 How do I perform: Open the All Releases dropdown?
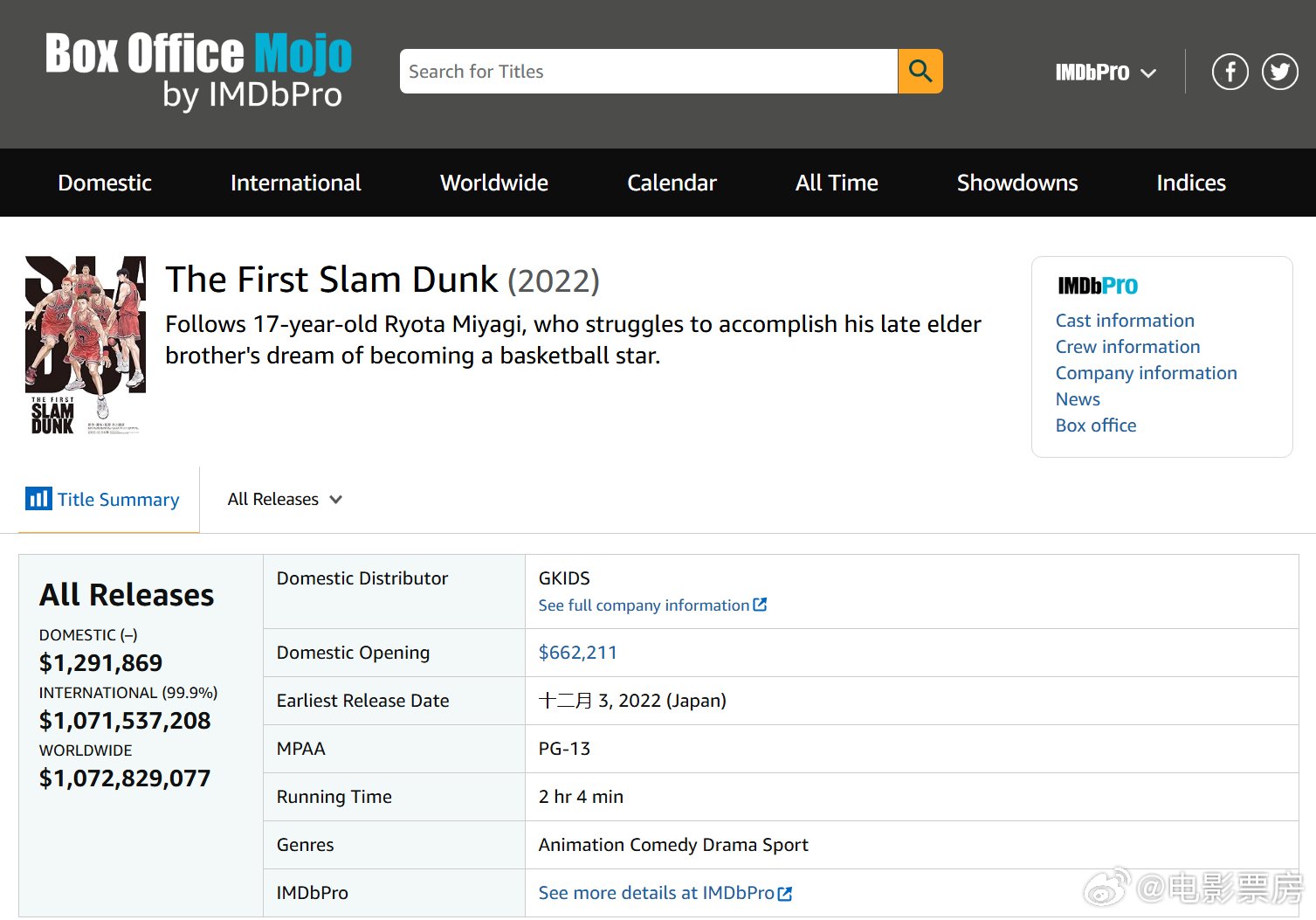click(285, 499)
